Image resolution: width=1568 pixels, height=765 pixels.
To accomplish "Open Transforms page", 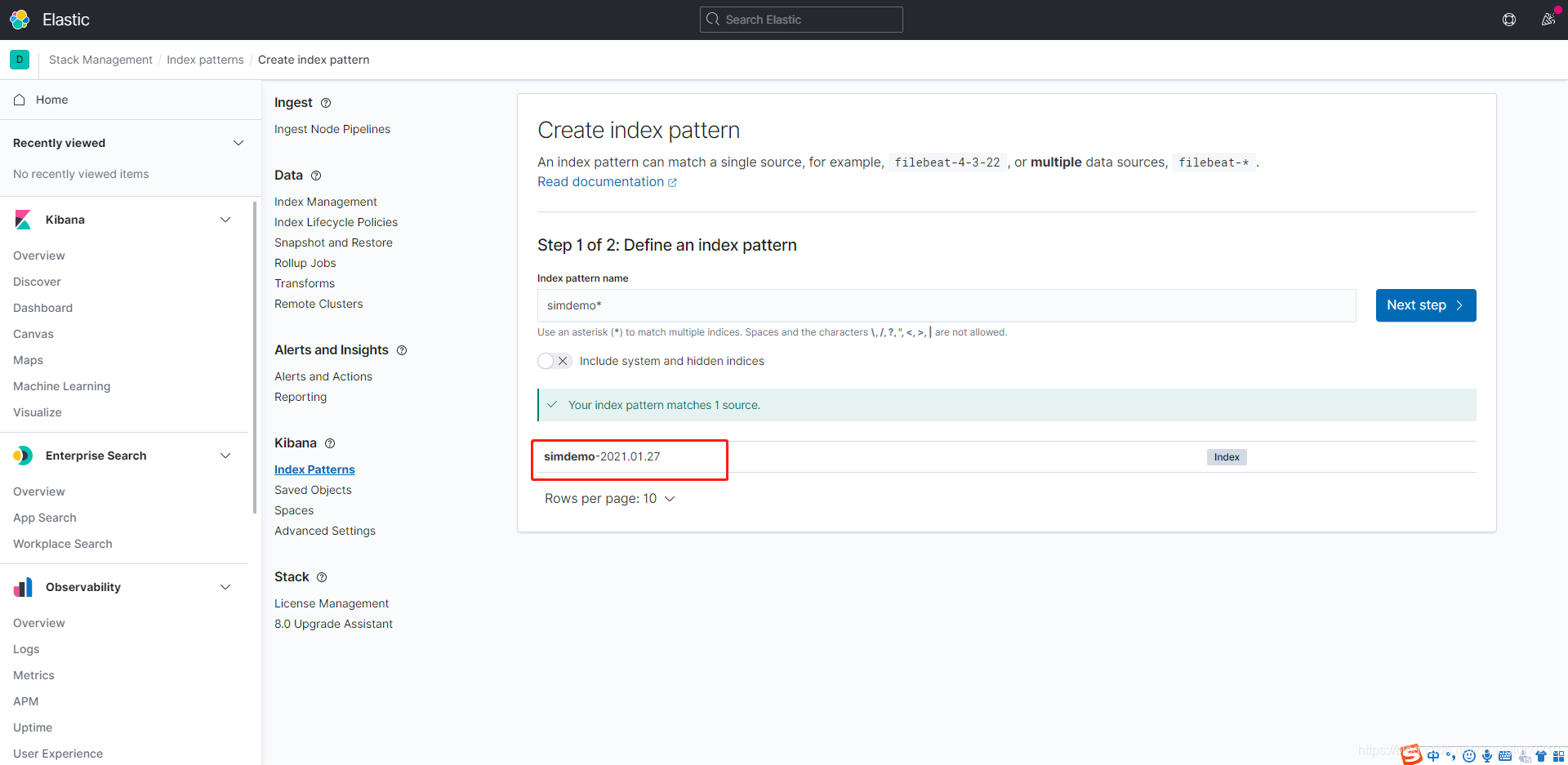I will [x=305, y=283].
